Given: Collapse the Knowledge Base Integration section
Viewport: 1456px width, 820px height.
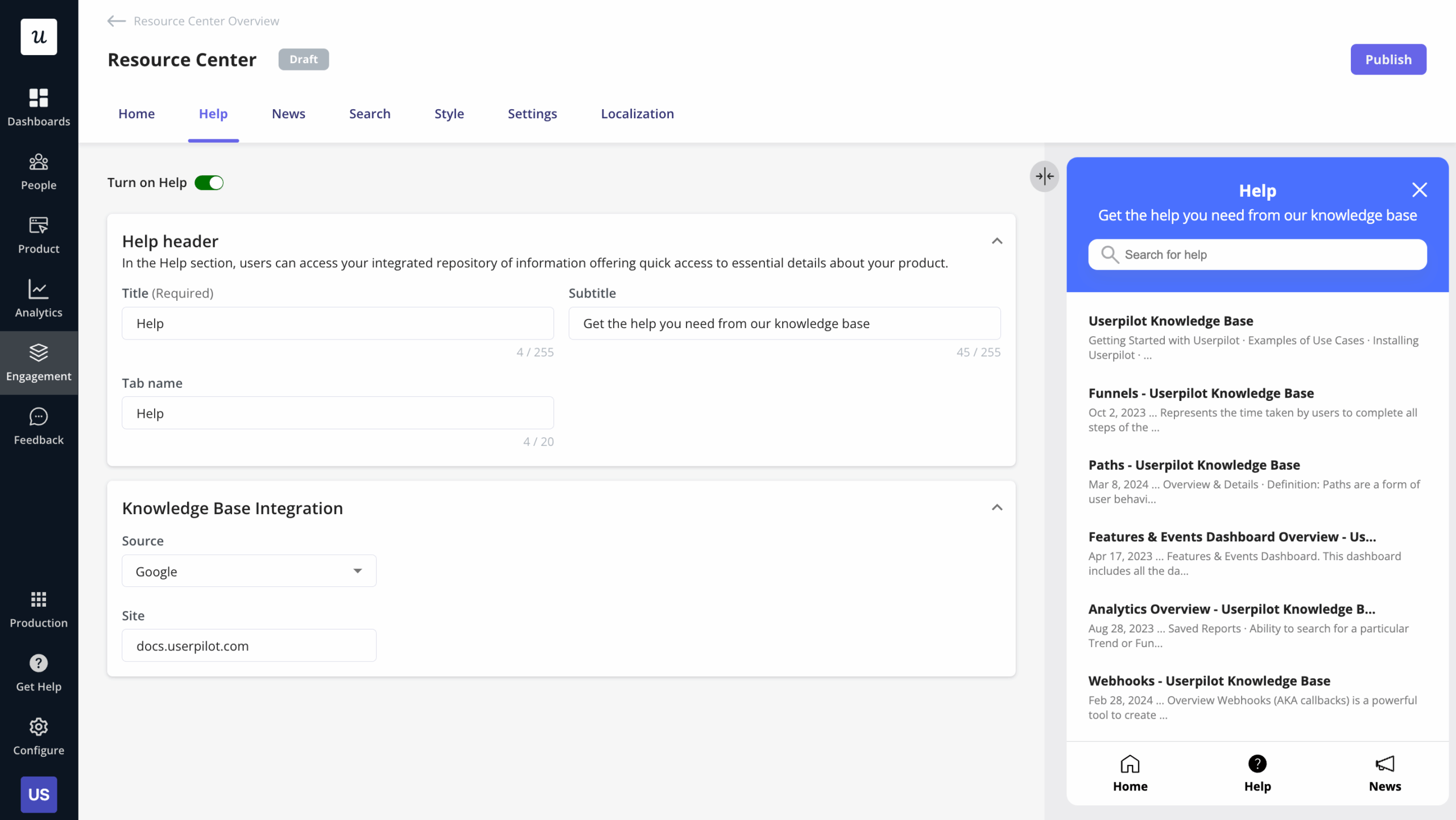Looking at the screenshot, I should pos(997,507).
